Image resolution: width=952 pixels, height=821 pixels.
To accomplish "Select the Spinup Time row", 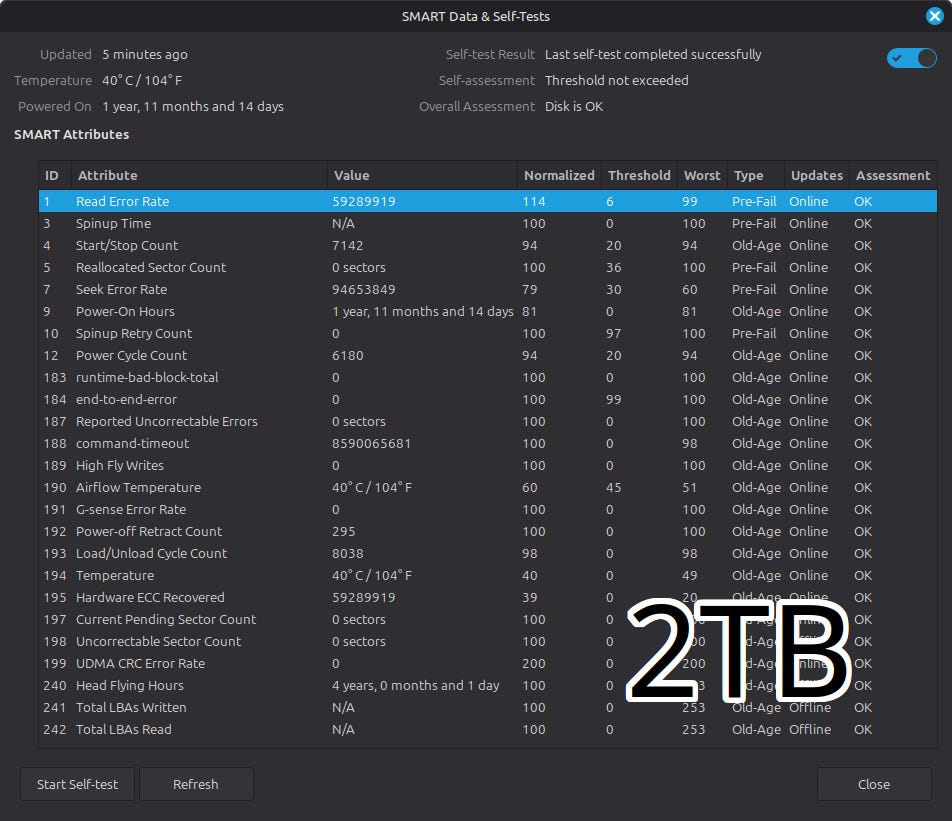I will (488, 223).
